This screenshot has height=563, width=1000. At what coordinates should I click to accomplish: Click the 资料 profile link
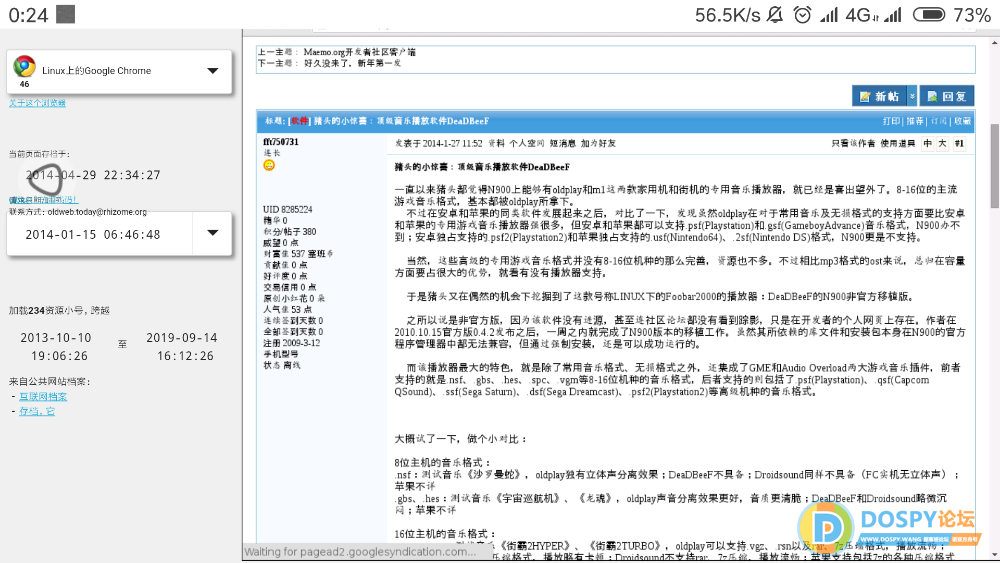496,143
